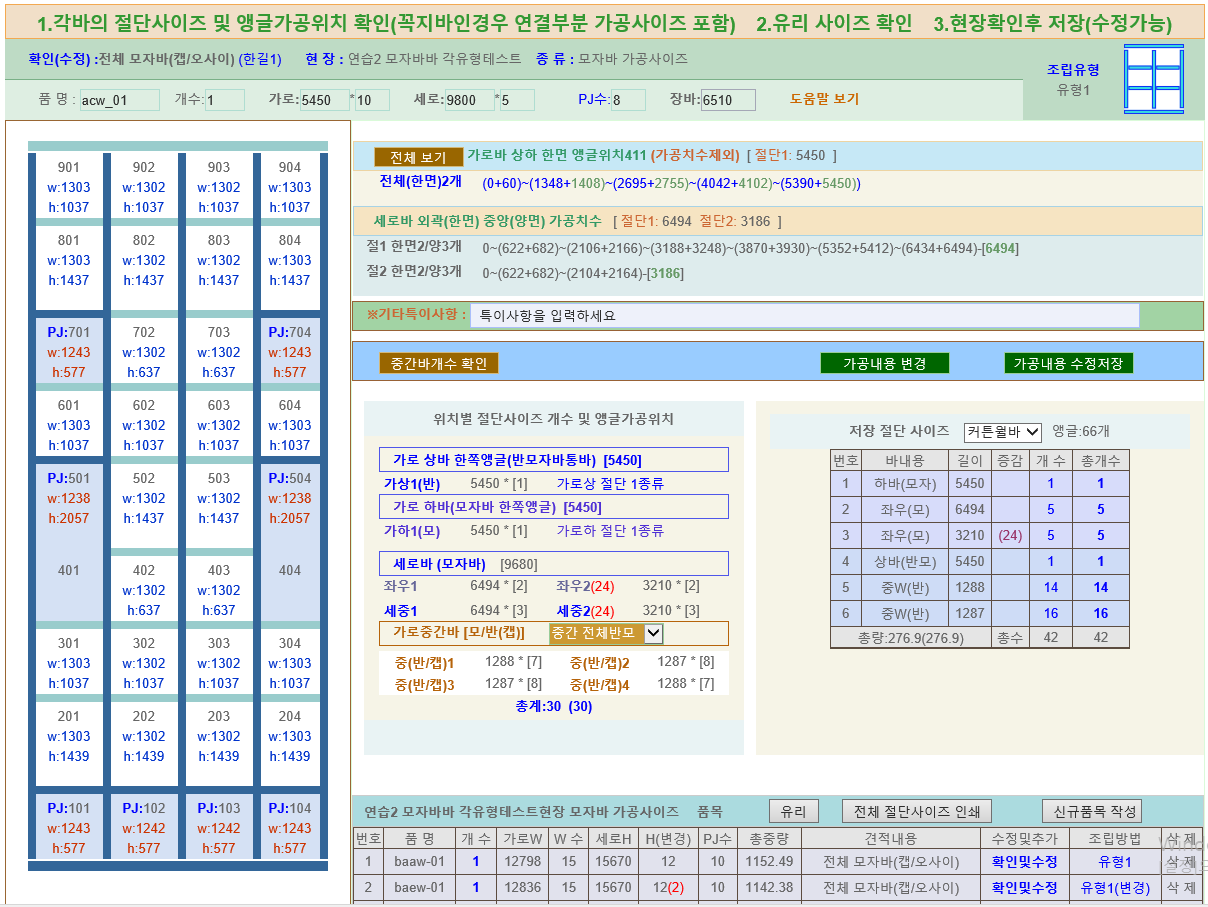Click the 가로 divisions field showing 10
Screen dimensions: 1208x907
[372, 100]
